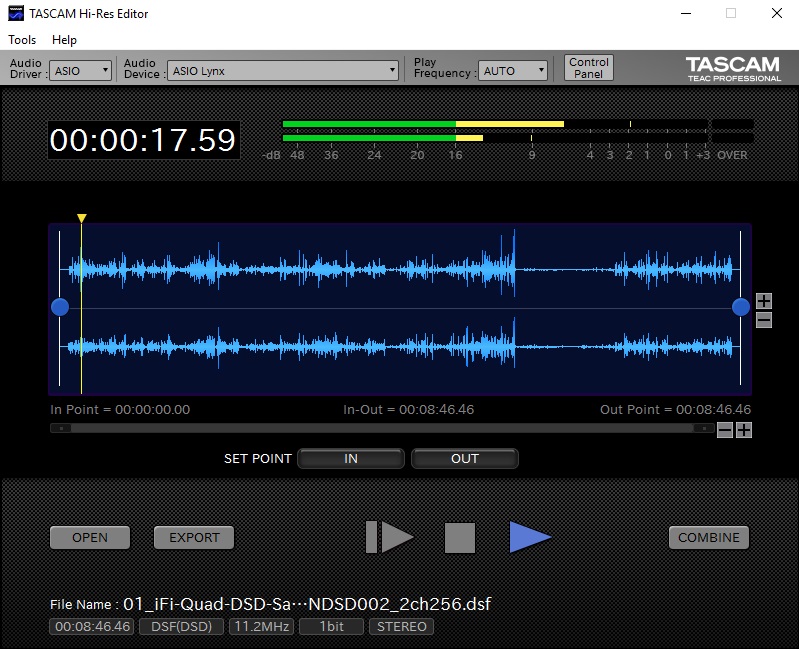Zoom out timeline horizontally with minus icon

tap(725, 430)
